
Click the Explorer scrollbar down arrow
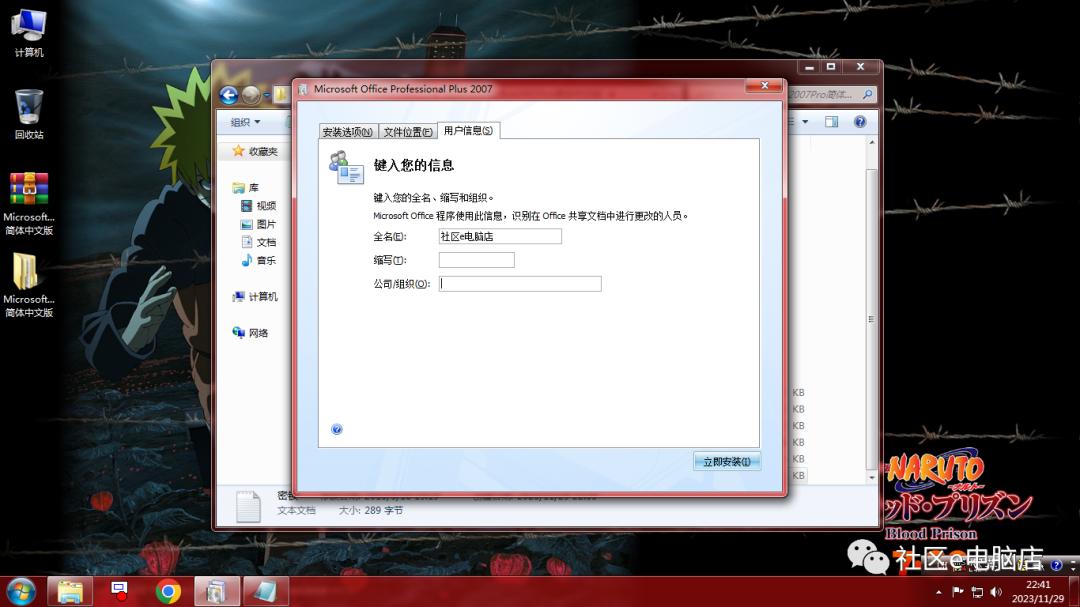tap(872, 477)
